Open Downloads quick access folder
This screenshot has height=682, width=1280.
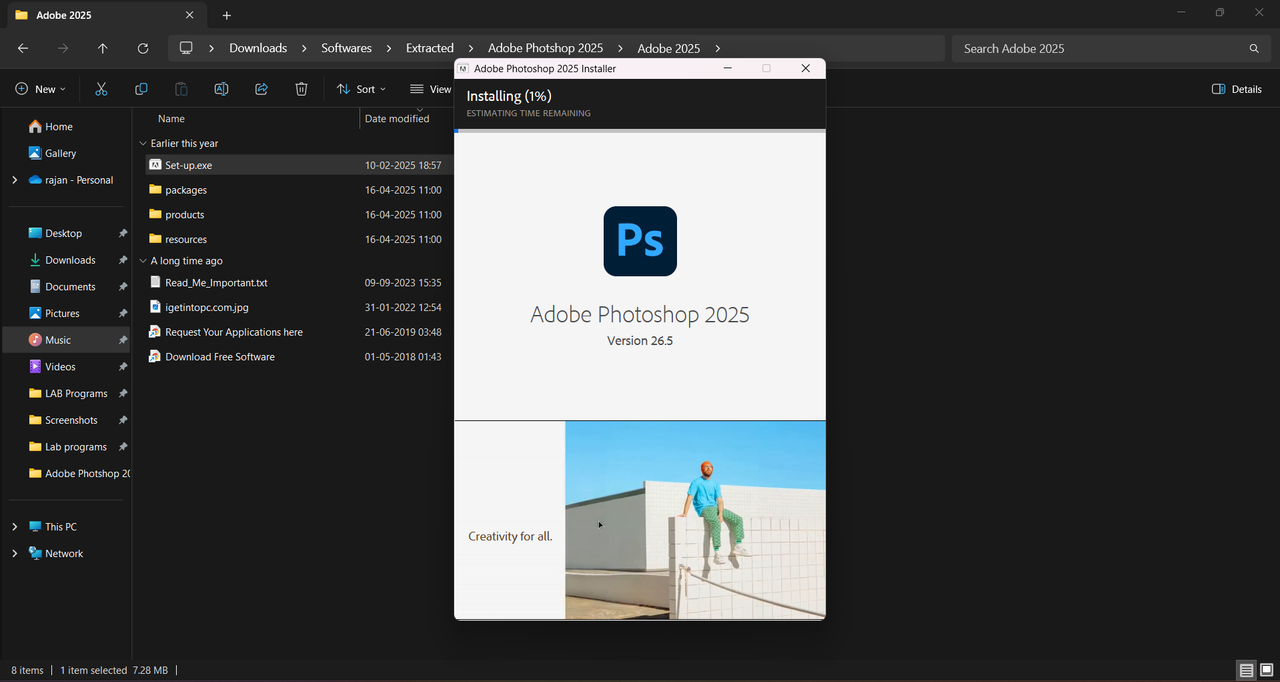(x=69, y=260)
